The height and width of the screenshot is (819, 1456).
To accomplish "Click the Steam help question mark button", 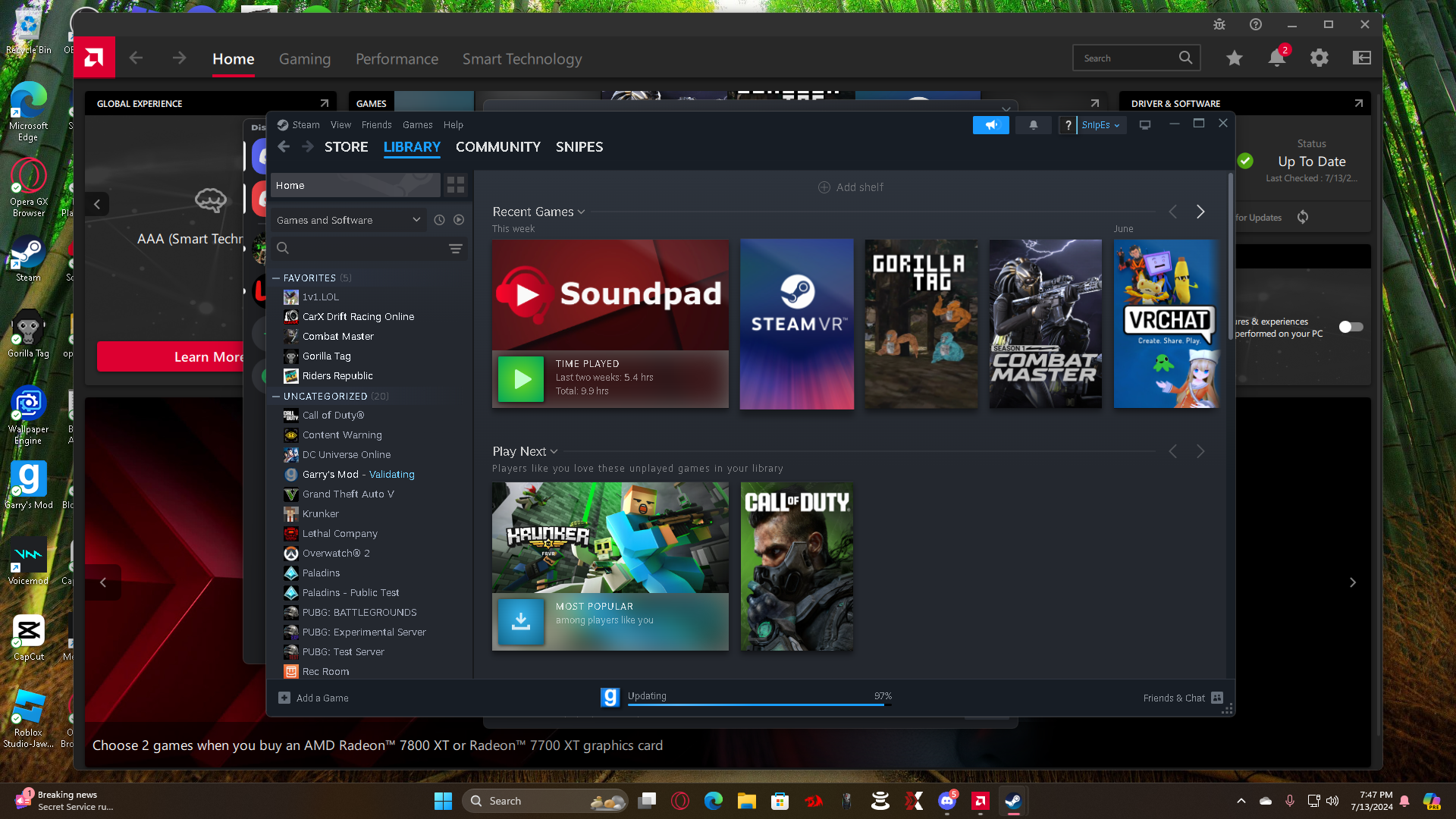I will coord(1068,125).
